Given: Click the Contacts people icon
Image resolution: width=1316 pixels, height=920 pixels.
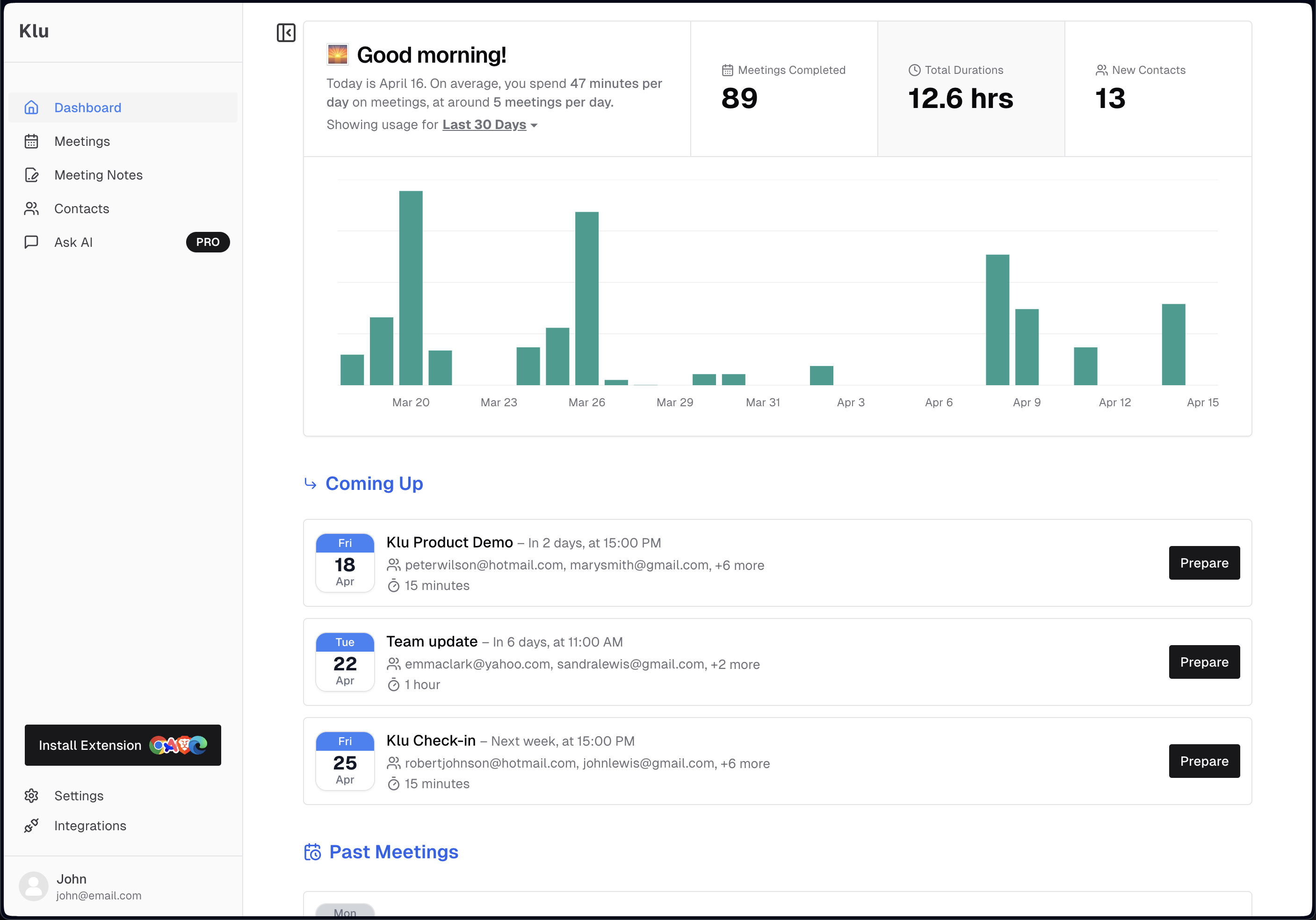Looking at the screenshot, I should click(31, 208).
